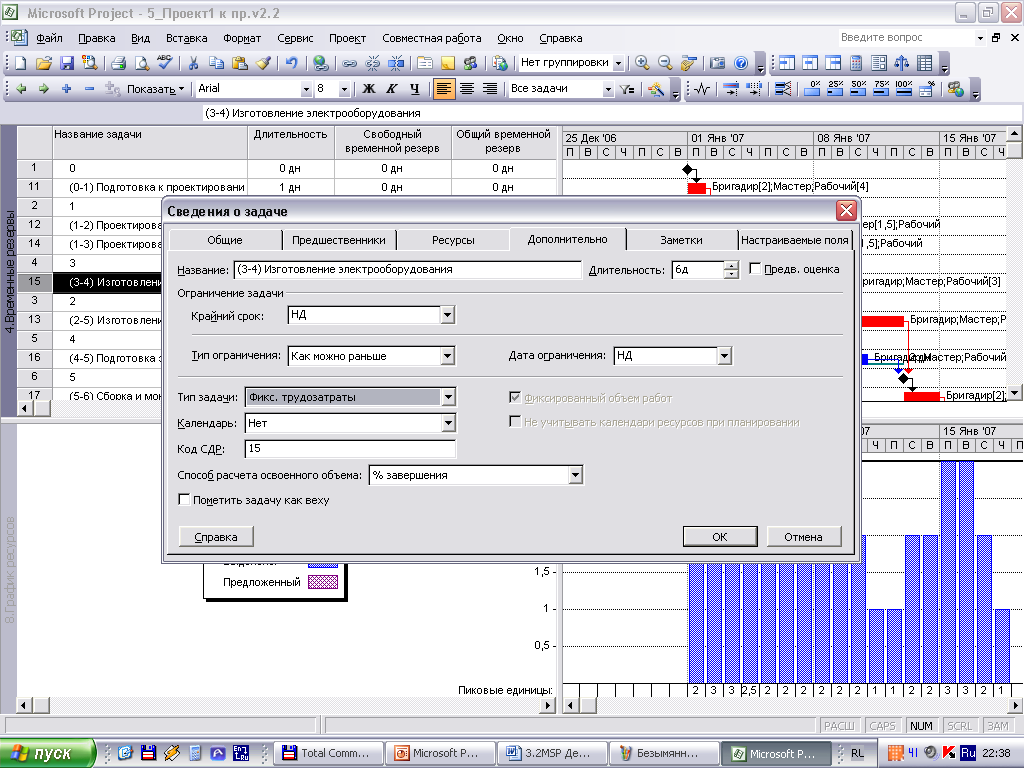Open the resource balance scales icon

pos(902,63)
